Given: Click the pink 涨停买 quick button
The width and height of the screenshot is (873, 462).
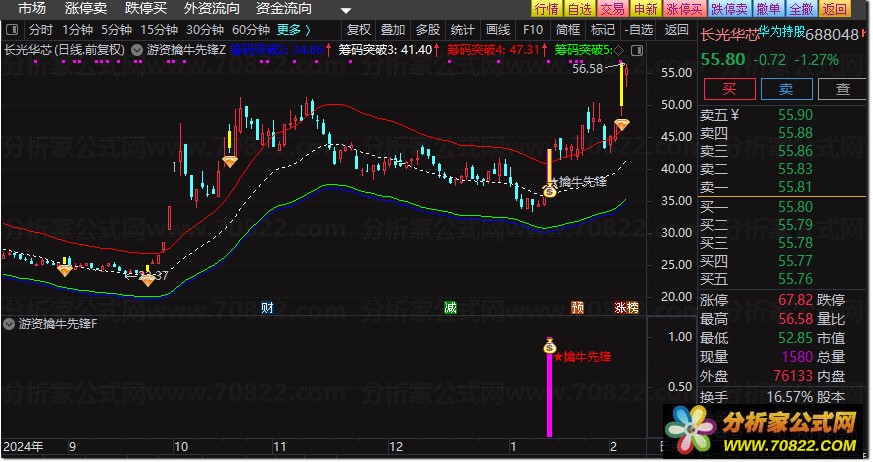Looking at the screenshot, I should point(684,9).
